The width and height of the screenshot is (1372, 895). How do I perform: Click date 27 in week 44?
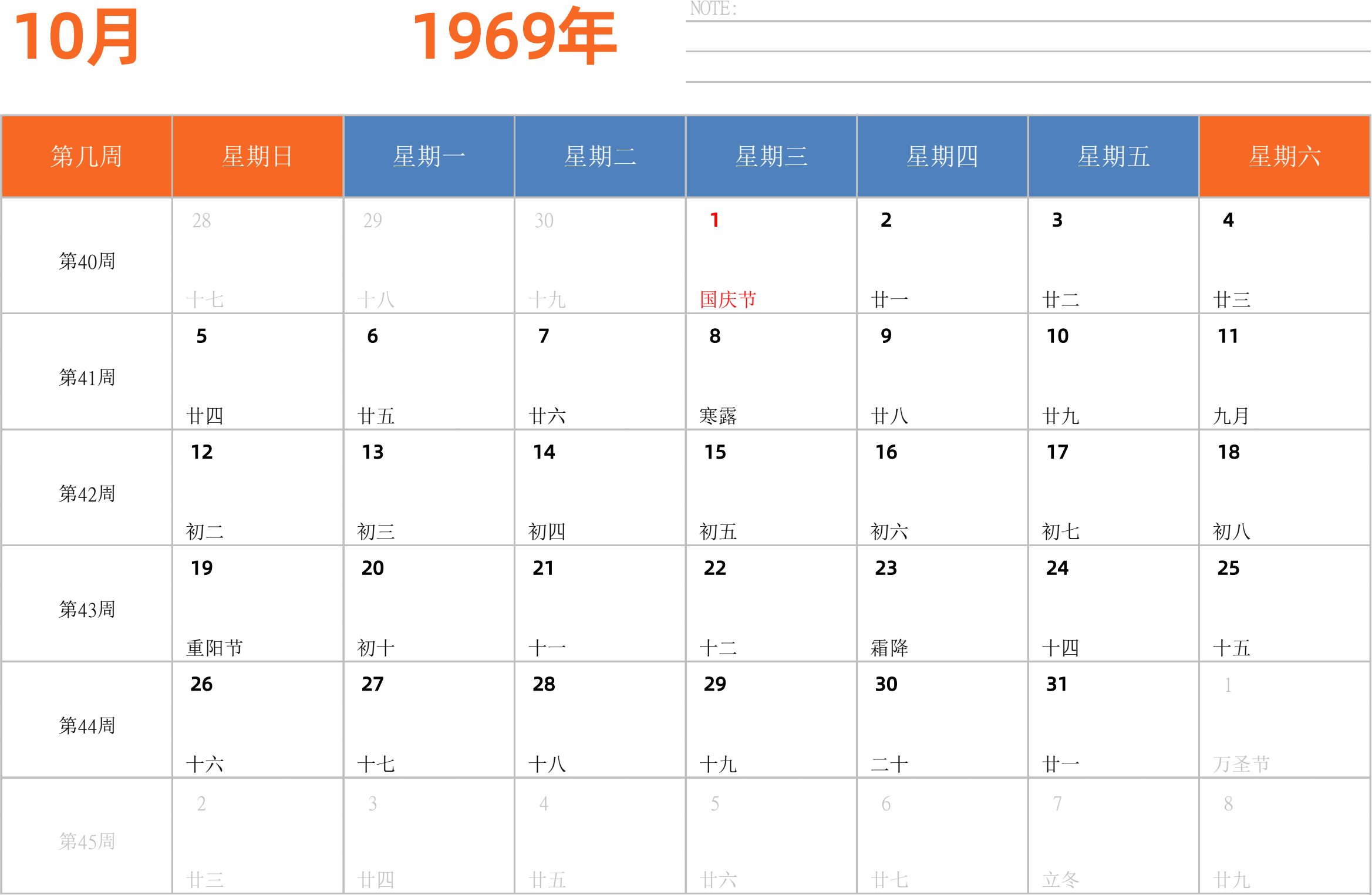click(373, 684)
